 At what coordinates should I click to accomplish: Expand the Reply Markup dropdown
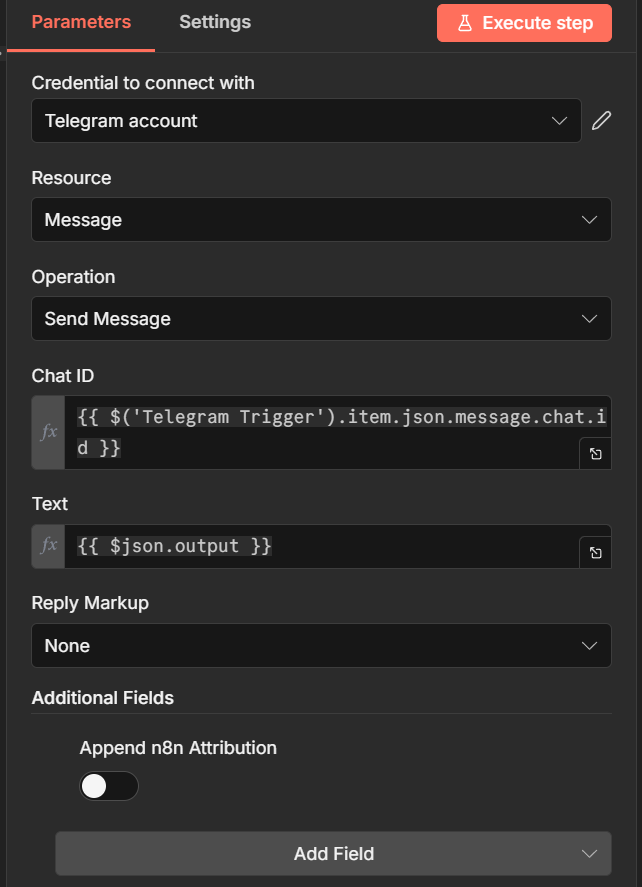coord(321,646)
